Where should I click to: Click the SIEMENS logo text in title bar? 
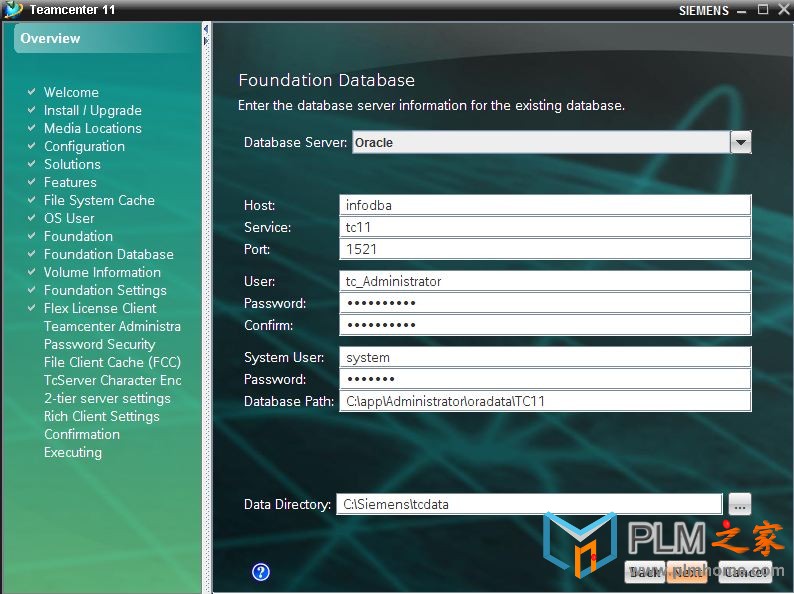coord(704,11)
